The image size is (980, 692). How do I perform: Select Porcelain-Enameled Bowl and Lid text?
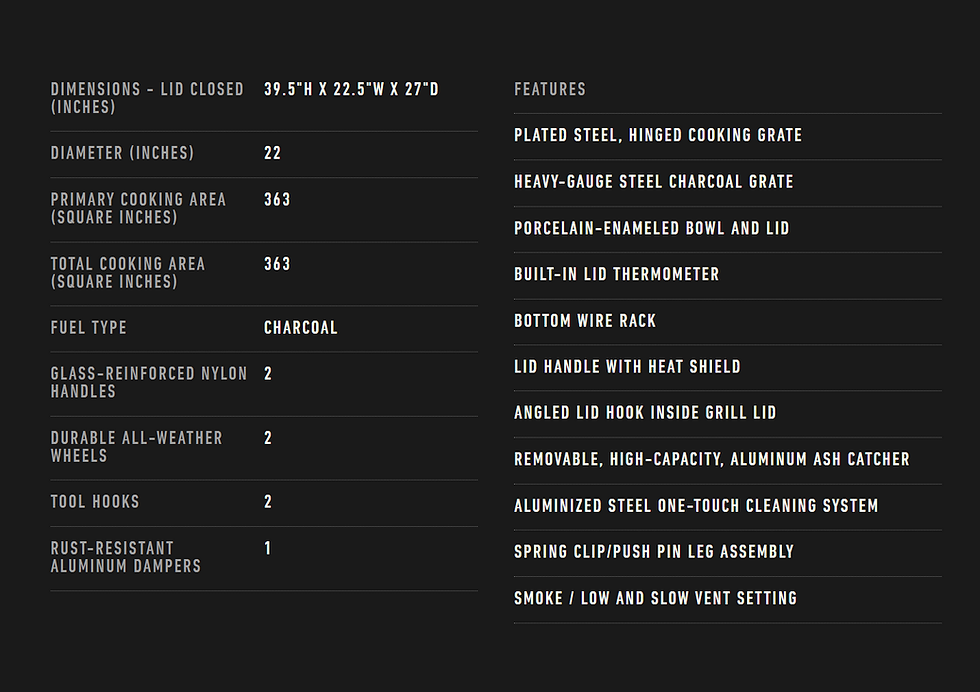tap(651, 228)
